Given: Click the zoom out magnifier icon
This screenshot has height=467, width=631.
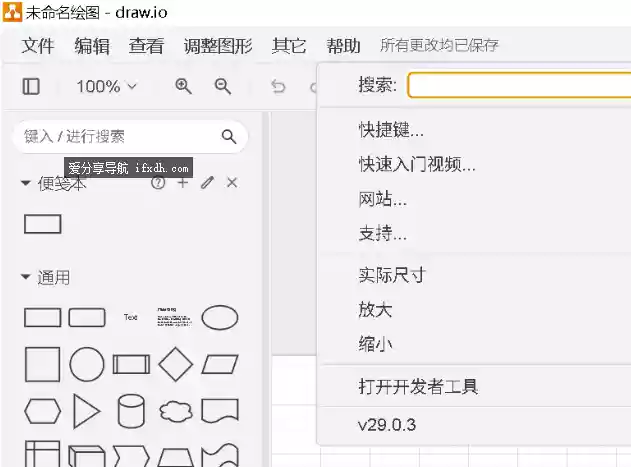Looking at the screenshot, I should pyautogui.click(x=223, y=86).
